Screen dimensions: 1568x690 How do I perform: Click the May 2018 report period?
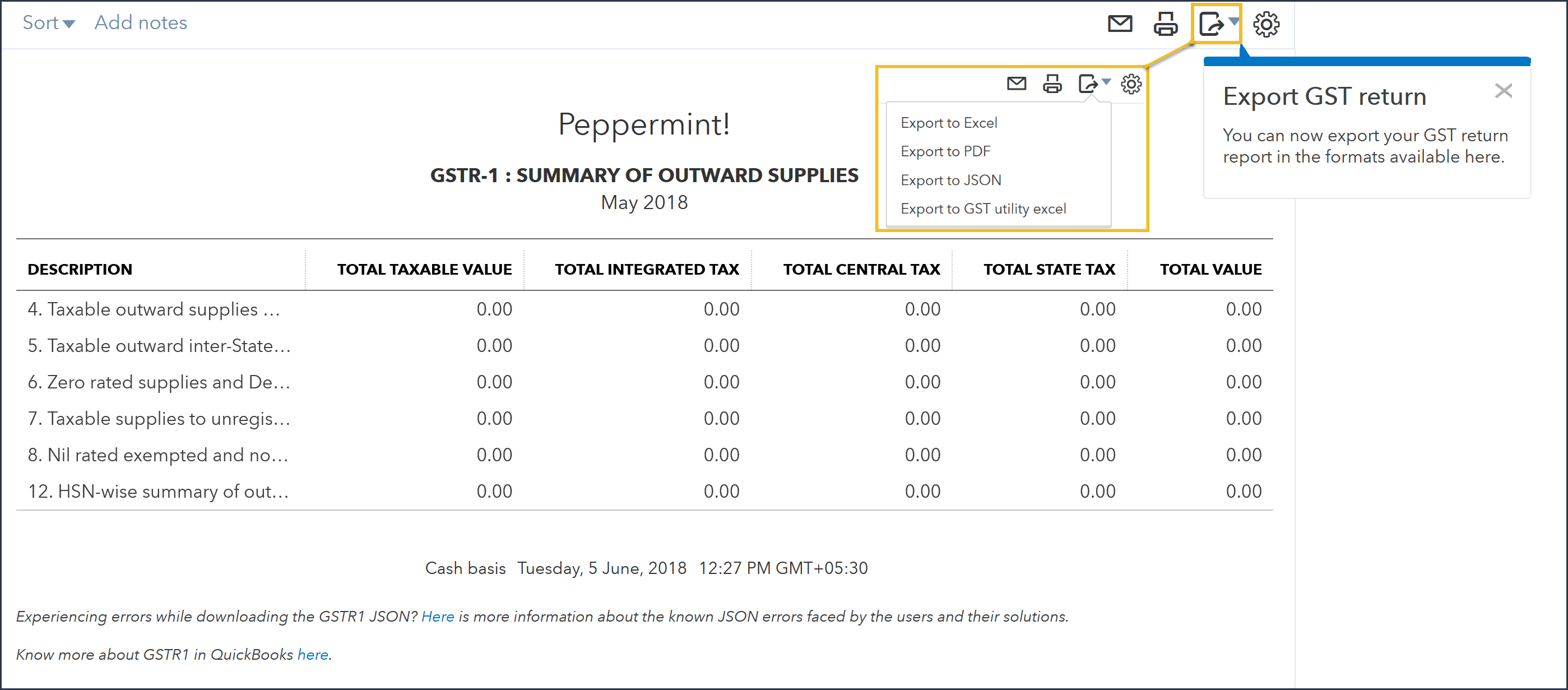pyautogui.click(x=644, y=202)
